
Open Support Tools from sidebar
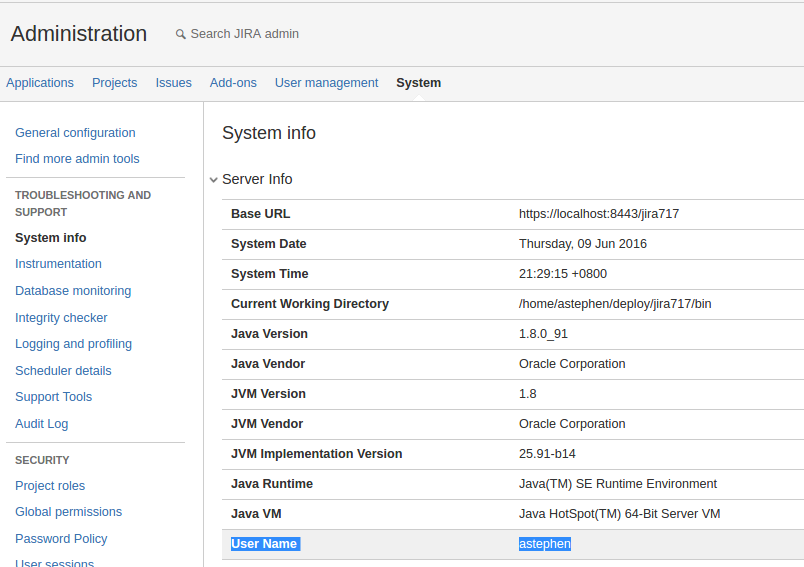53,397
